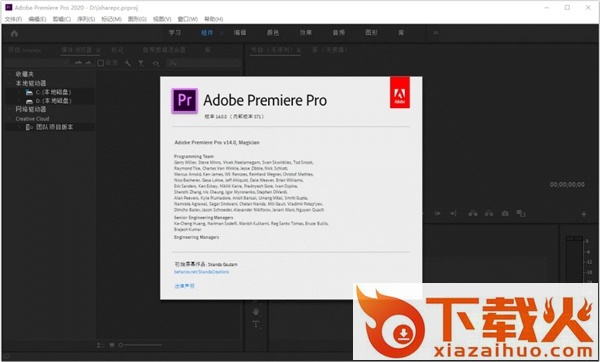Open the 标记(M) menu
The height and width of the screenshot is (362, 600).
[x=111, y=19]
